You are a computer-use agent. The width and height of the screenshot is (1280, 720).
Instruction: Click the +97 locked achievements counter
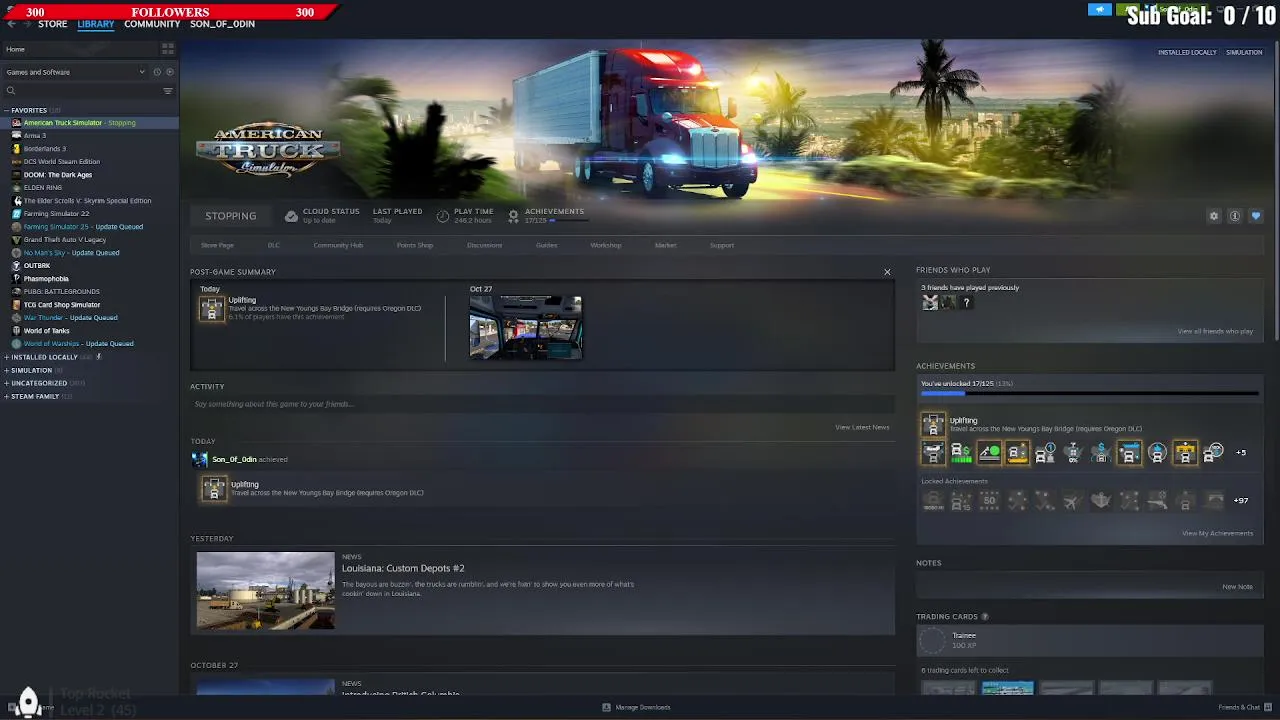point(1241,500)
